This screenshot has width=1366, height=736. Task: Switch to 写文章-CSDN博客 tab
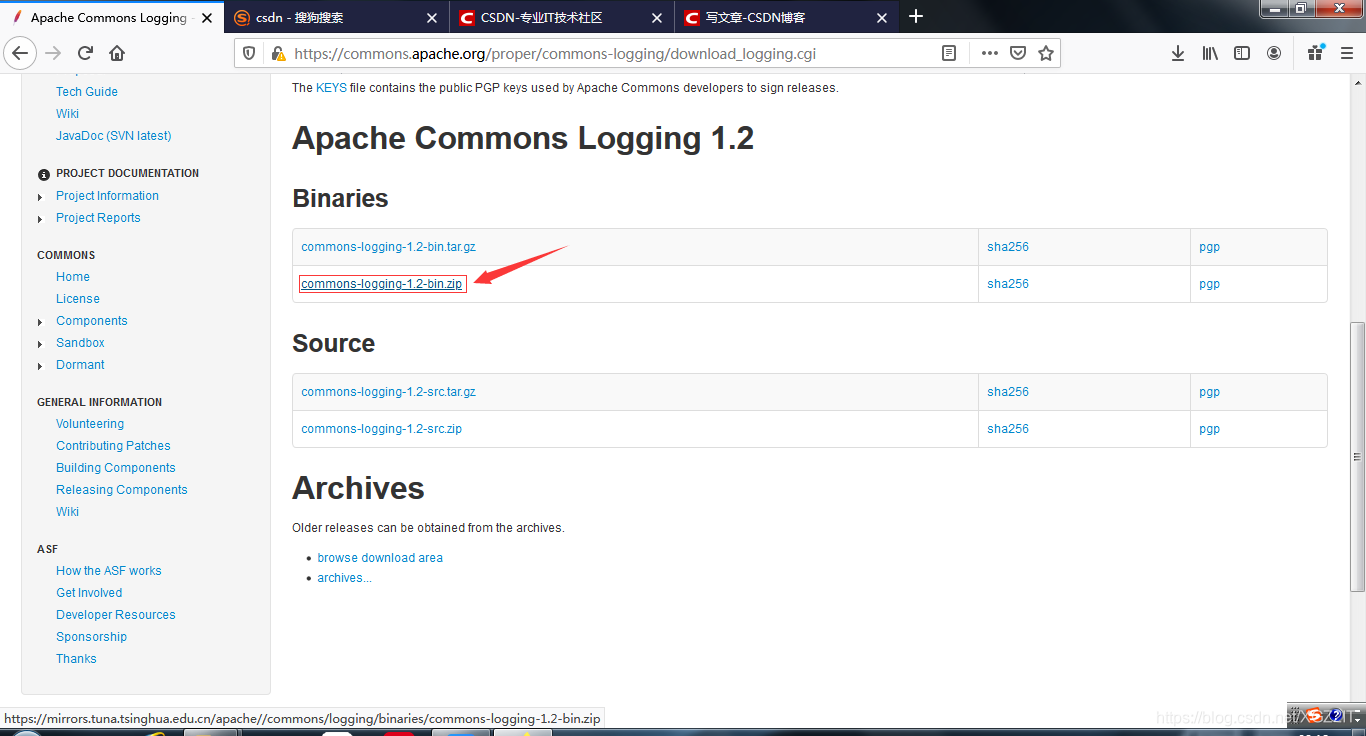(787, 17)
